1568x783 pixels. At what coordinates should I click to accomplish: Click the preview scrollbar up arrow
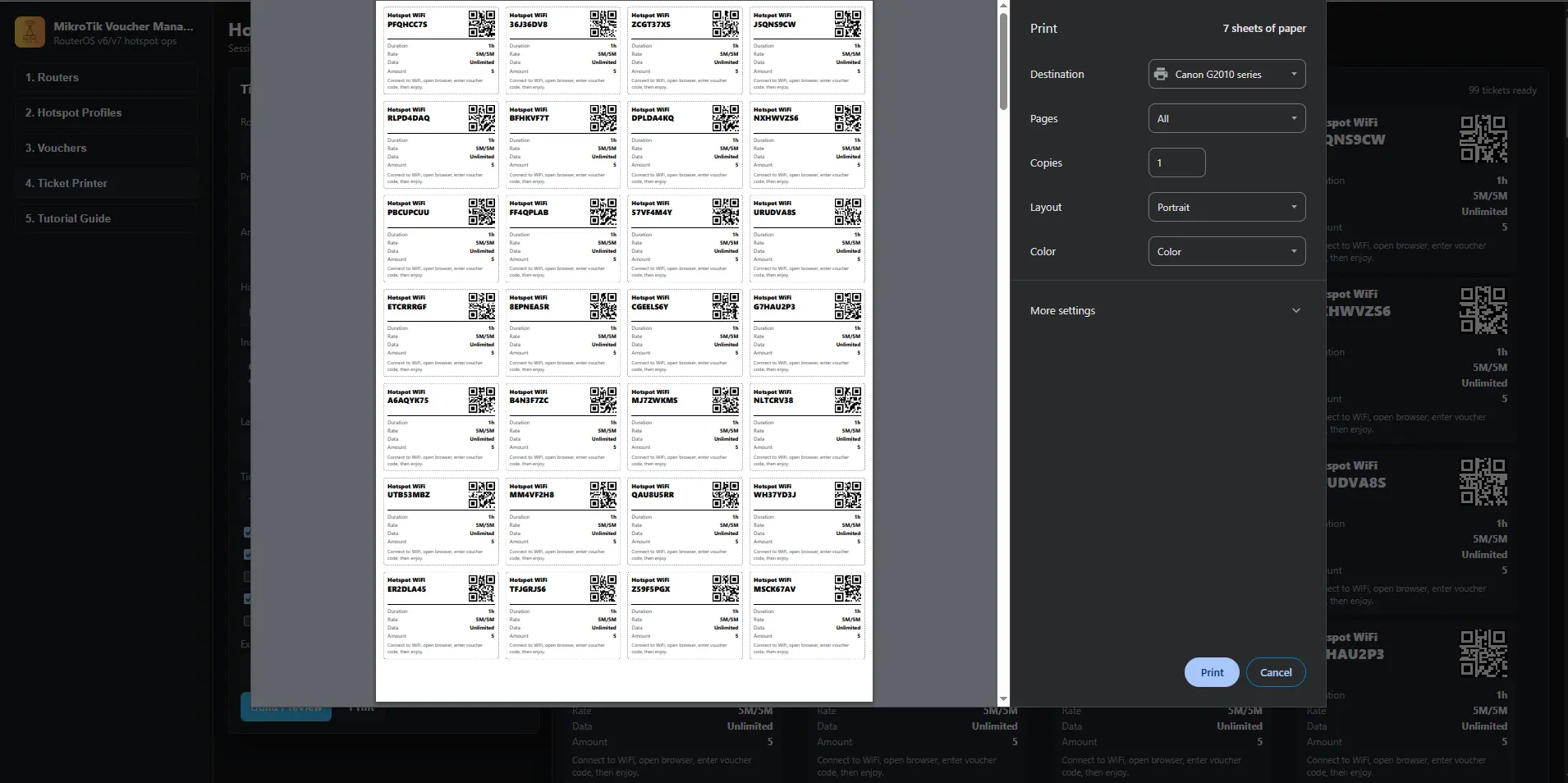click(x=1003, y=6)
